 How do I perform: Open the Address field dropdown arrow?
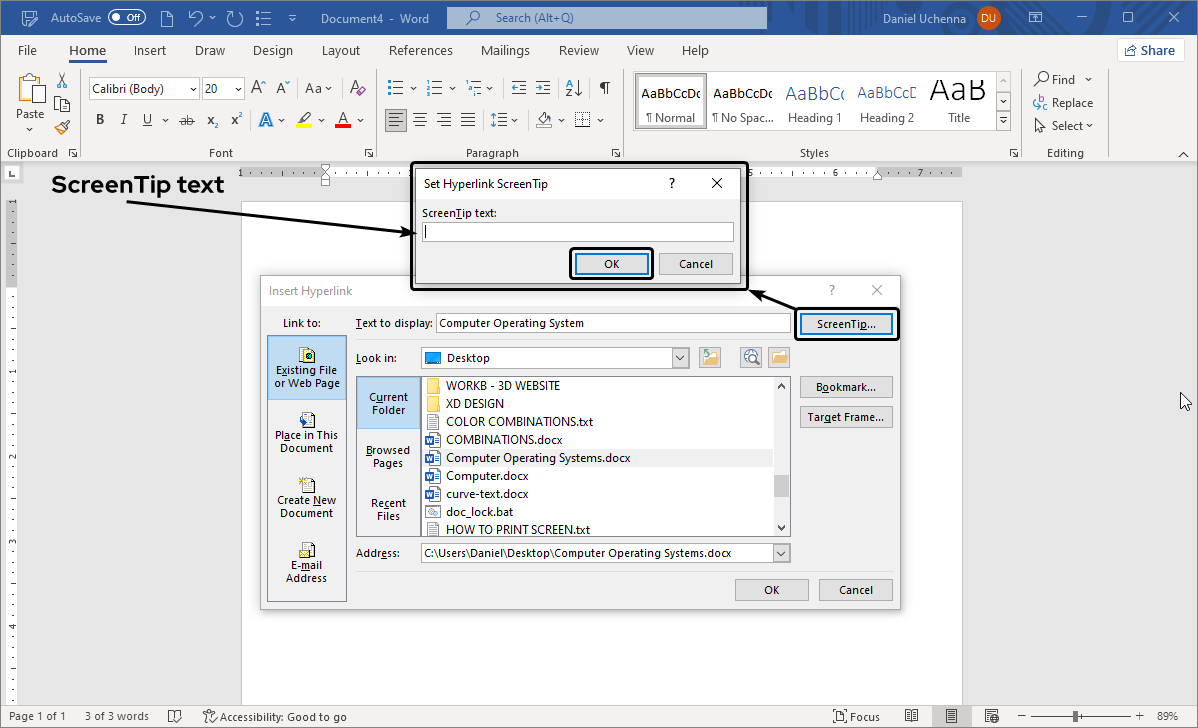point(782,553)
